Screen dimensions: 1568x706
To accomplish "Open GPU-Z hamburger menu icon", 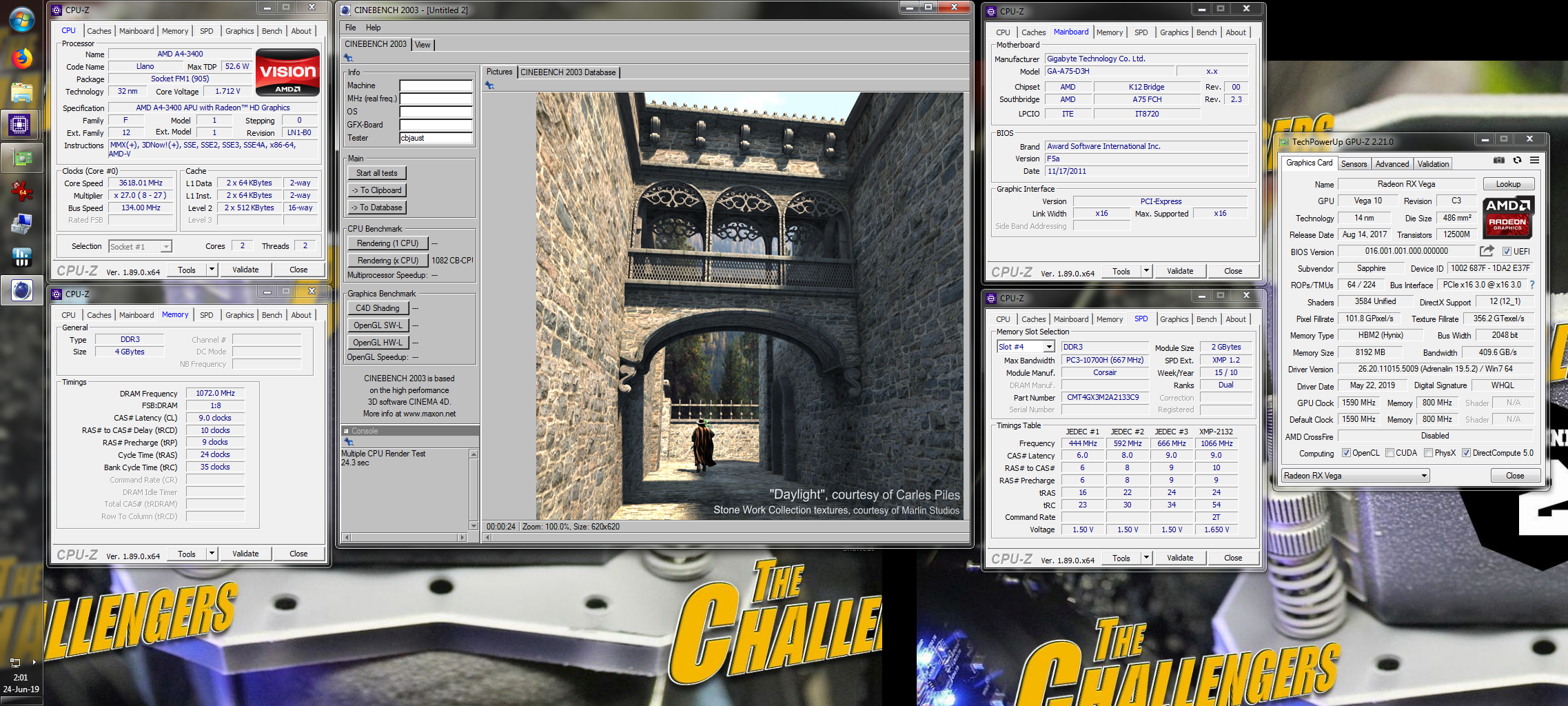I will [1534, 160].
